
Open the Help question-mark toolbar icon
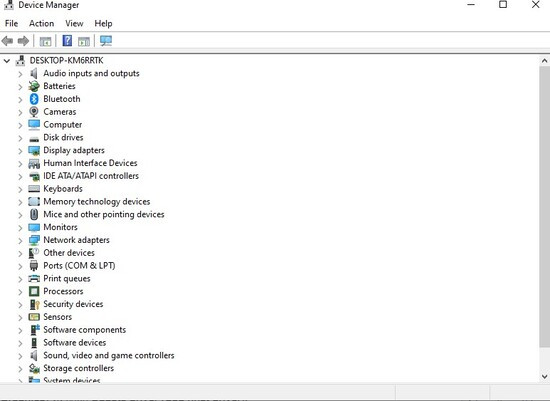point(67,41)
